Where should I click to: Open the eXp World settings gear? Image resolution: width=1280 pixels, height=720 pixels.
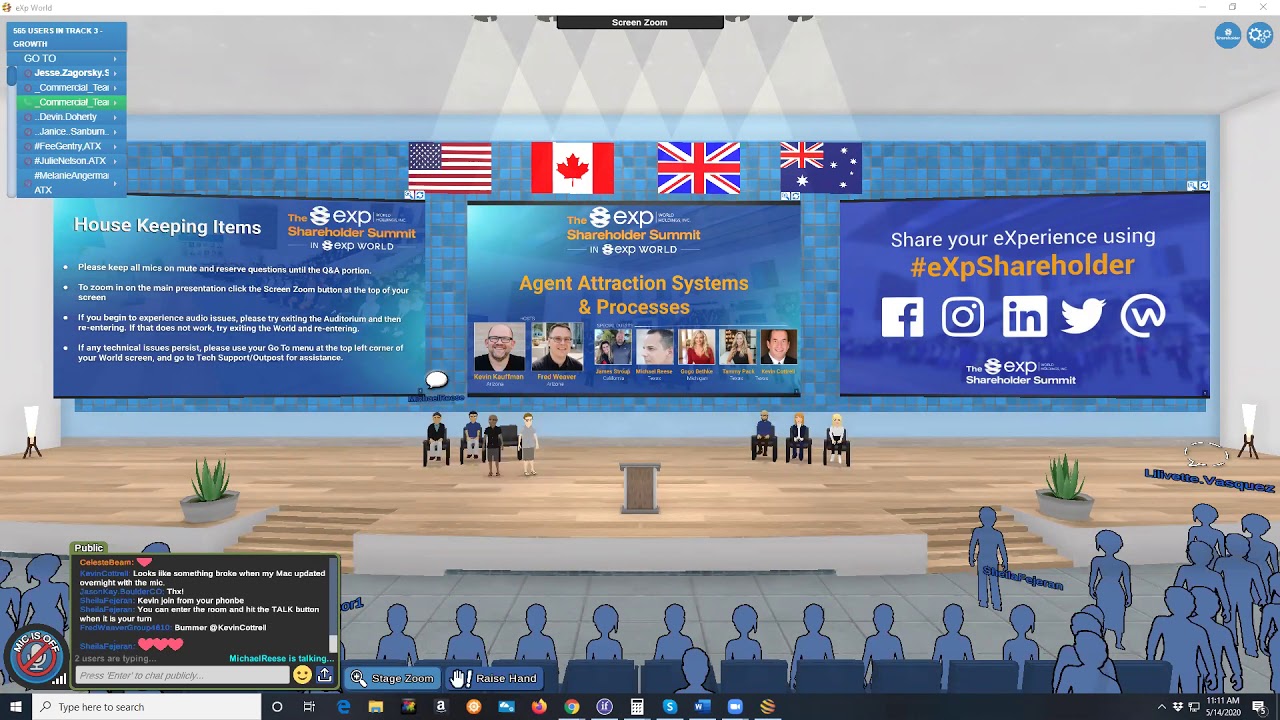1259,36
